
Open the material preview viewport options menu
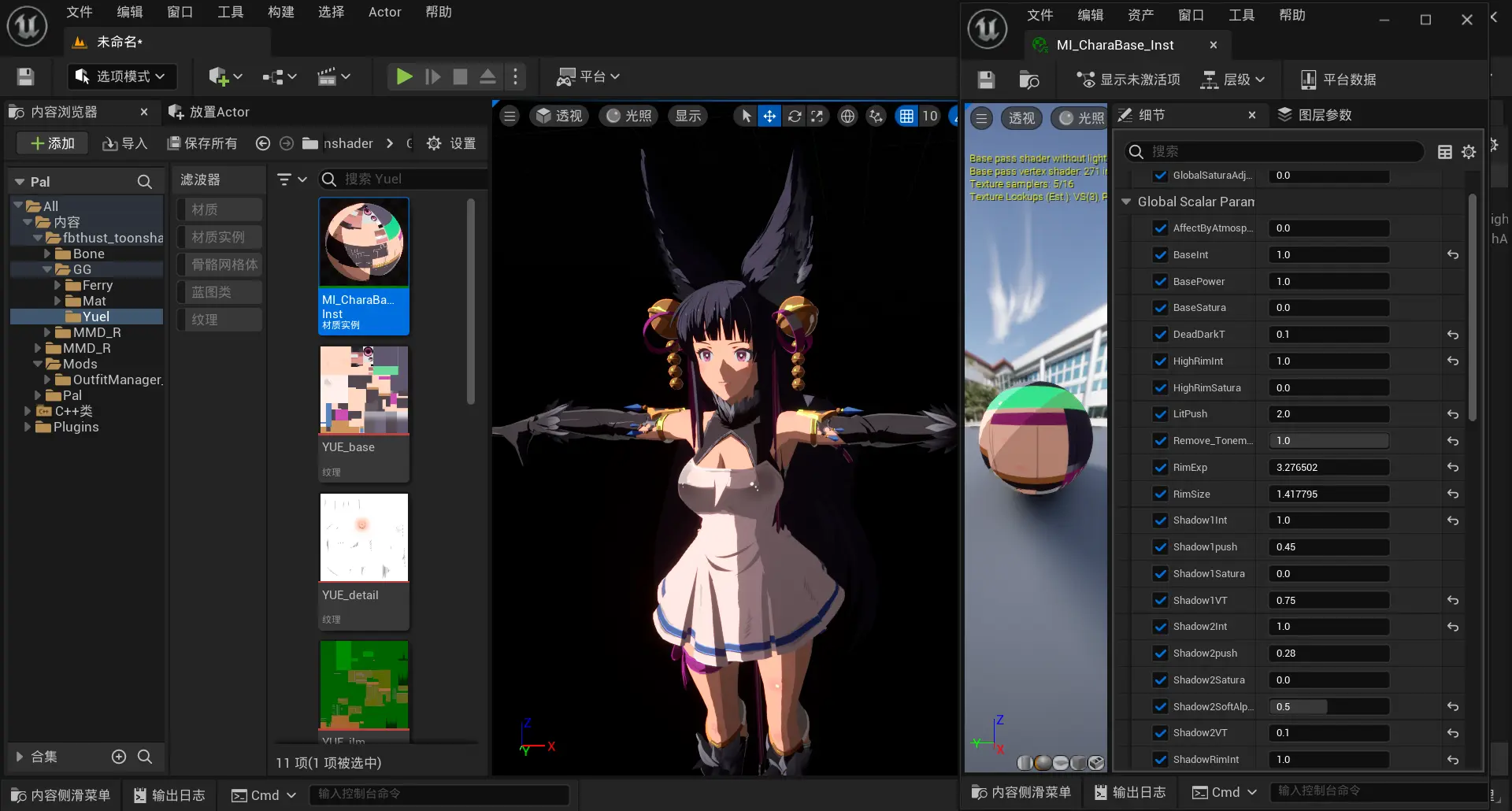pyautogui.click(x=981, y=118)
